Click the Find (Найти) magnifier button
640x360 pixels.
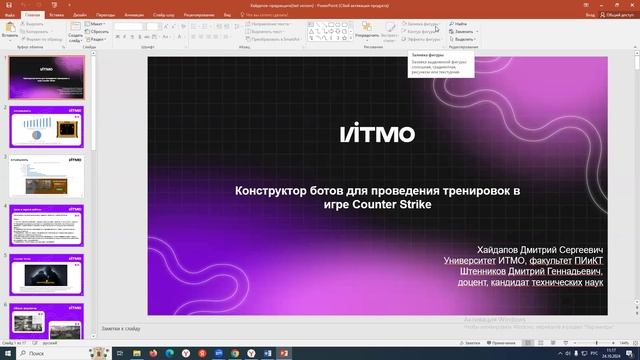[x=458, y=24]
